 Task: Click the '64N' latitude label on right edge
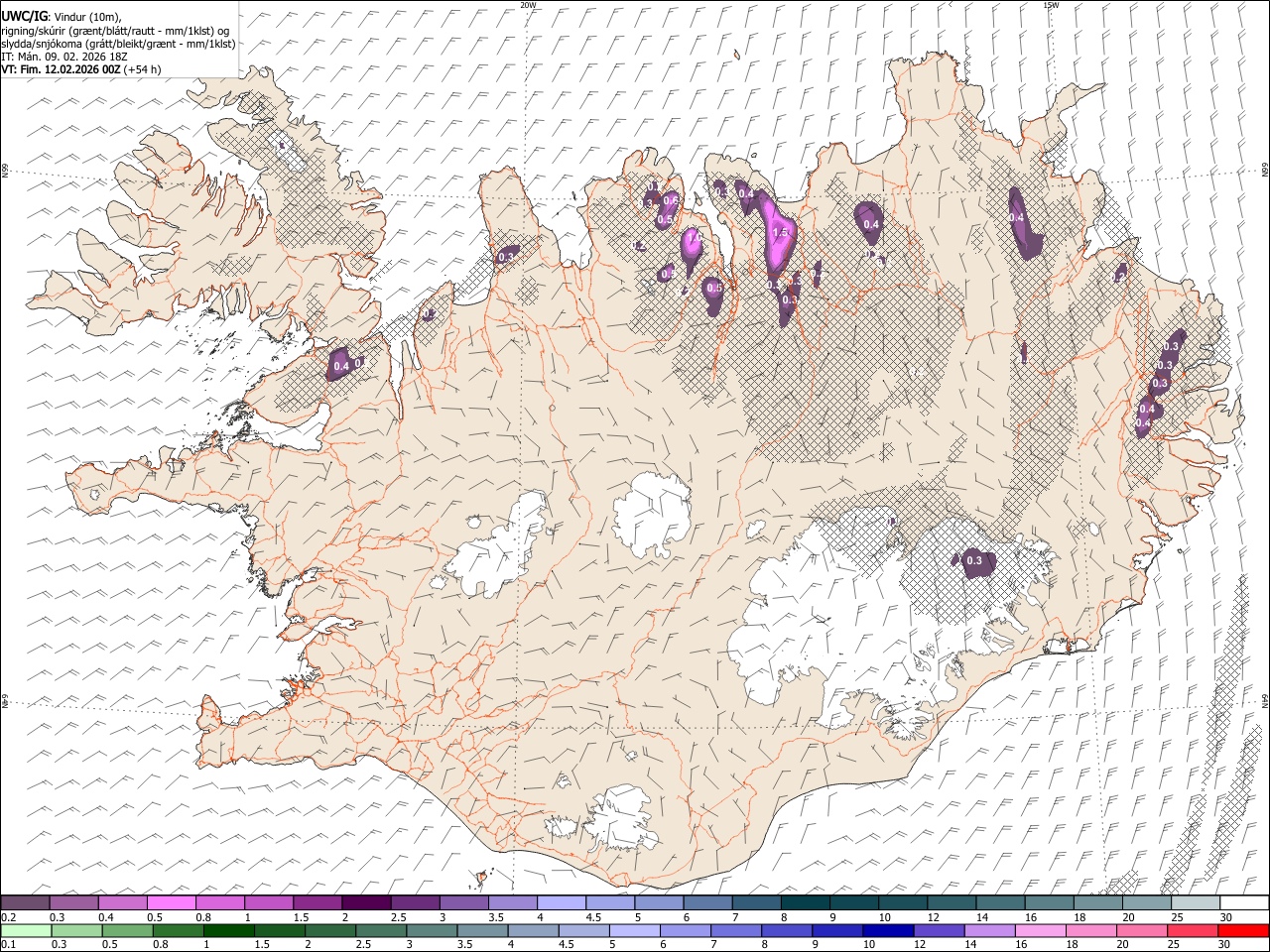tap(1265, 701)
